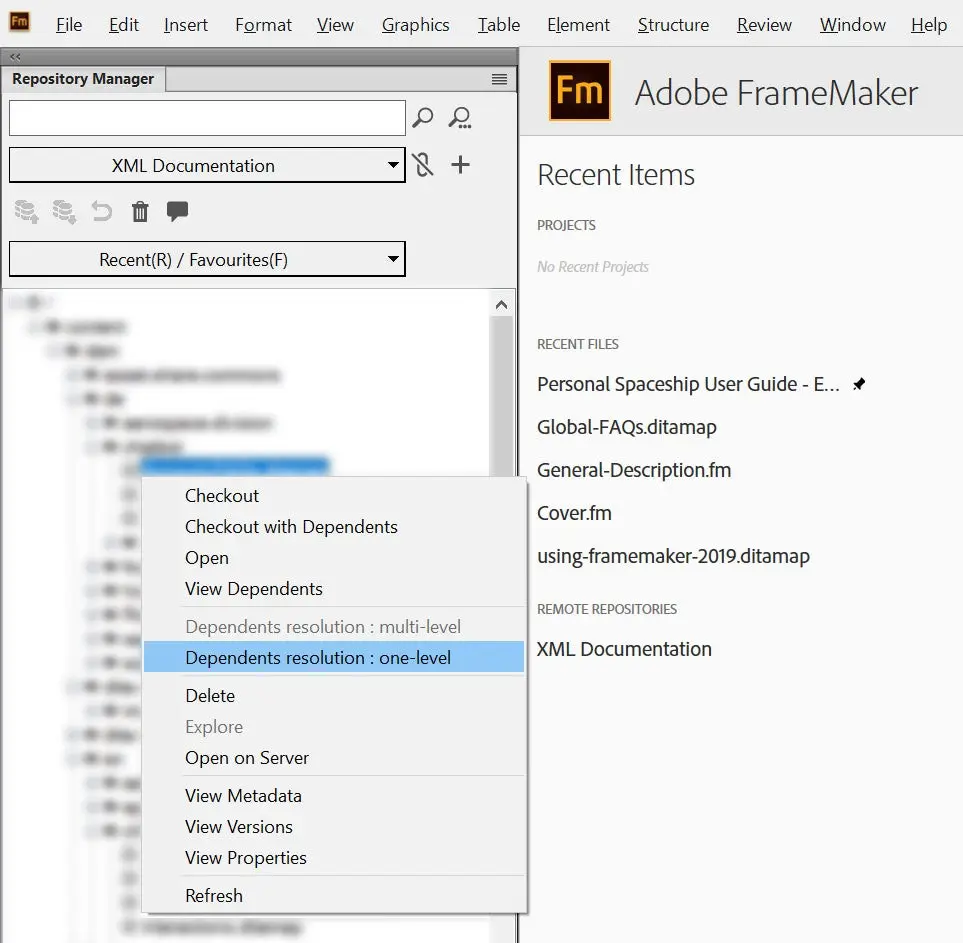The height and width of the screenshot is (943, 963).
Task: Choose Refresh at the bottom of context menu
Action: [x=214, y=896]
